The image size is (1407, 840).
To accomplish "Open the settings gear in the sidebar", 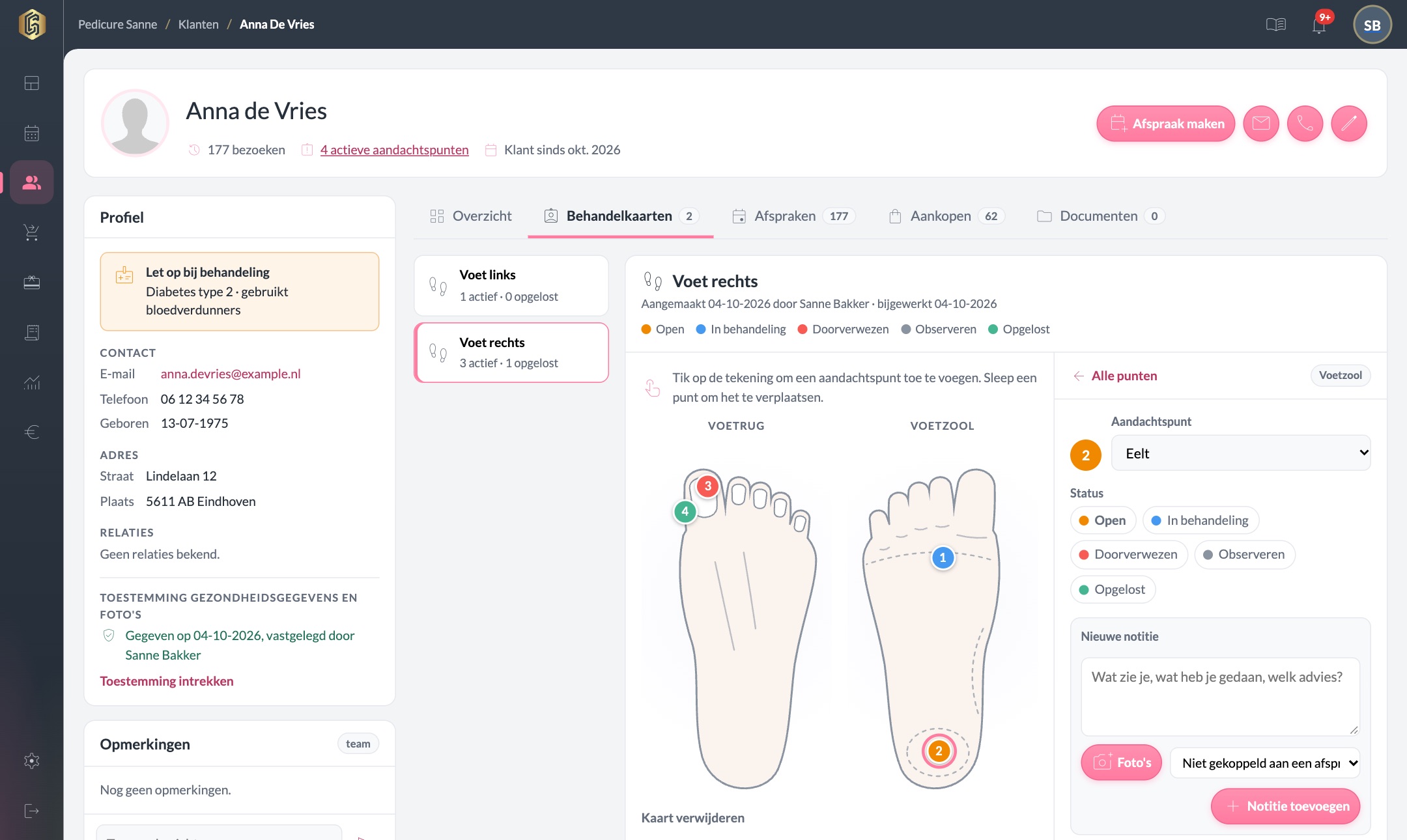I will [x=31, y=761].
